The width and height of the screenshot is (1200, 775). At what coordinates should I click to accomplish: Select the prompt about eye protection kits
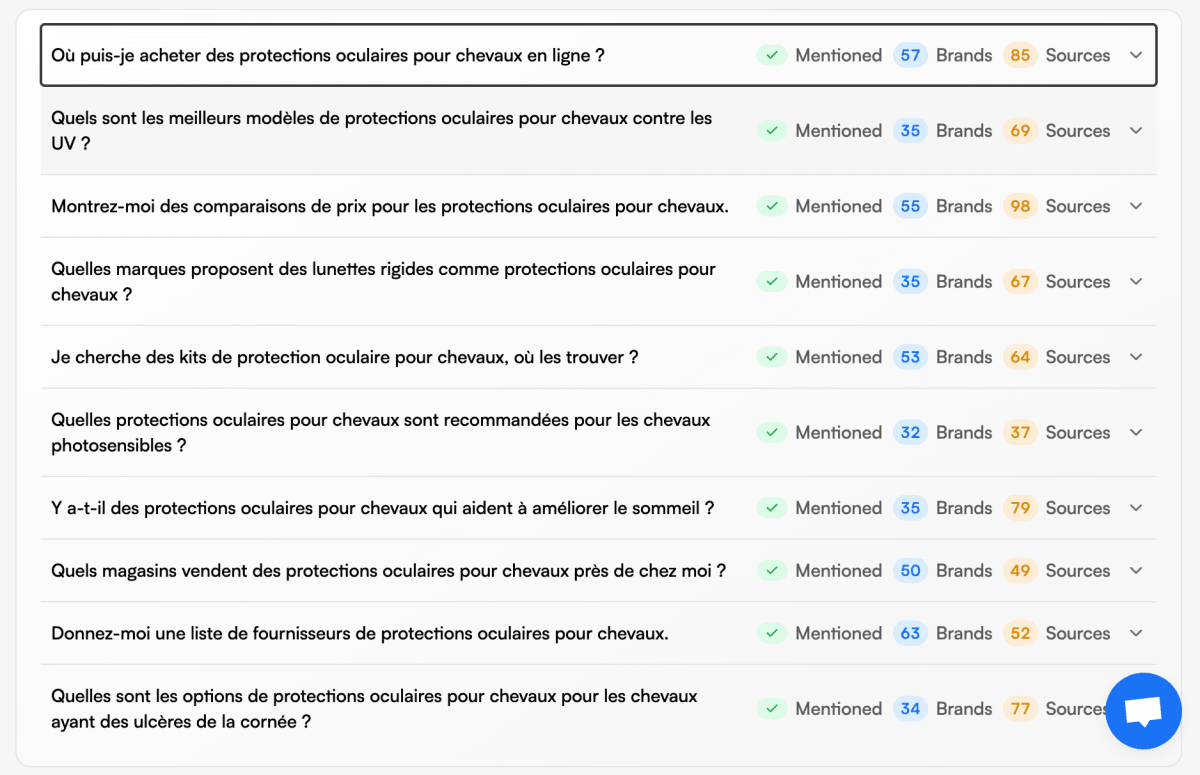tap(345, 356)
